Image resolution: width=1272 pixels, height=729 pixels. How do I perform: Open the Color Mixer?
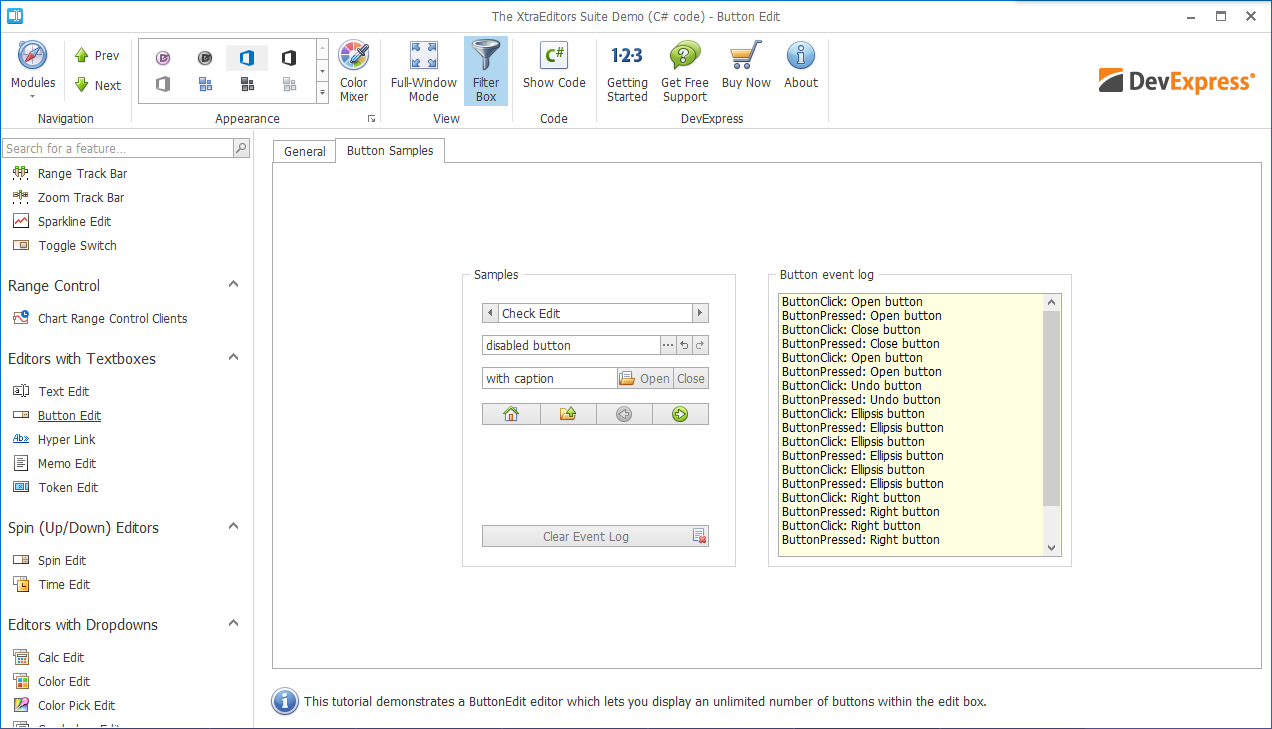click(354, 71)
